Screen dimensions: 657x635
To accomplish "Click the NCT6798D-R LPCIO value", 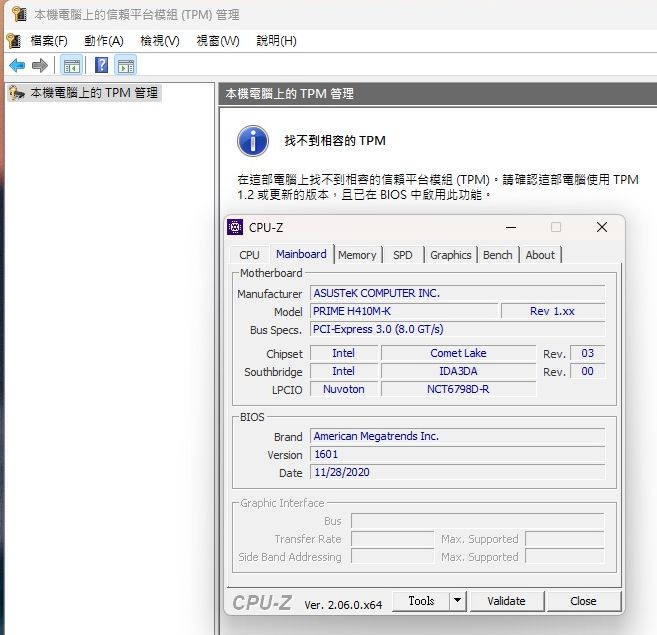I will (x=458, y=389).
